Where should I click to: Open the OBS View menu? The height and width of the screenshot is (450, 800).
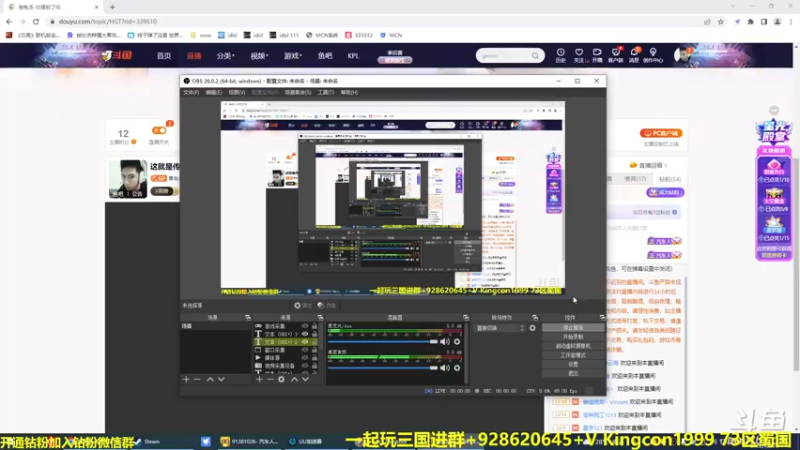(236, 92)
